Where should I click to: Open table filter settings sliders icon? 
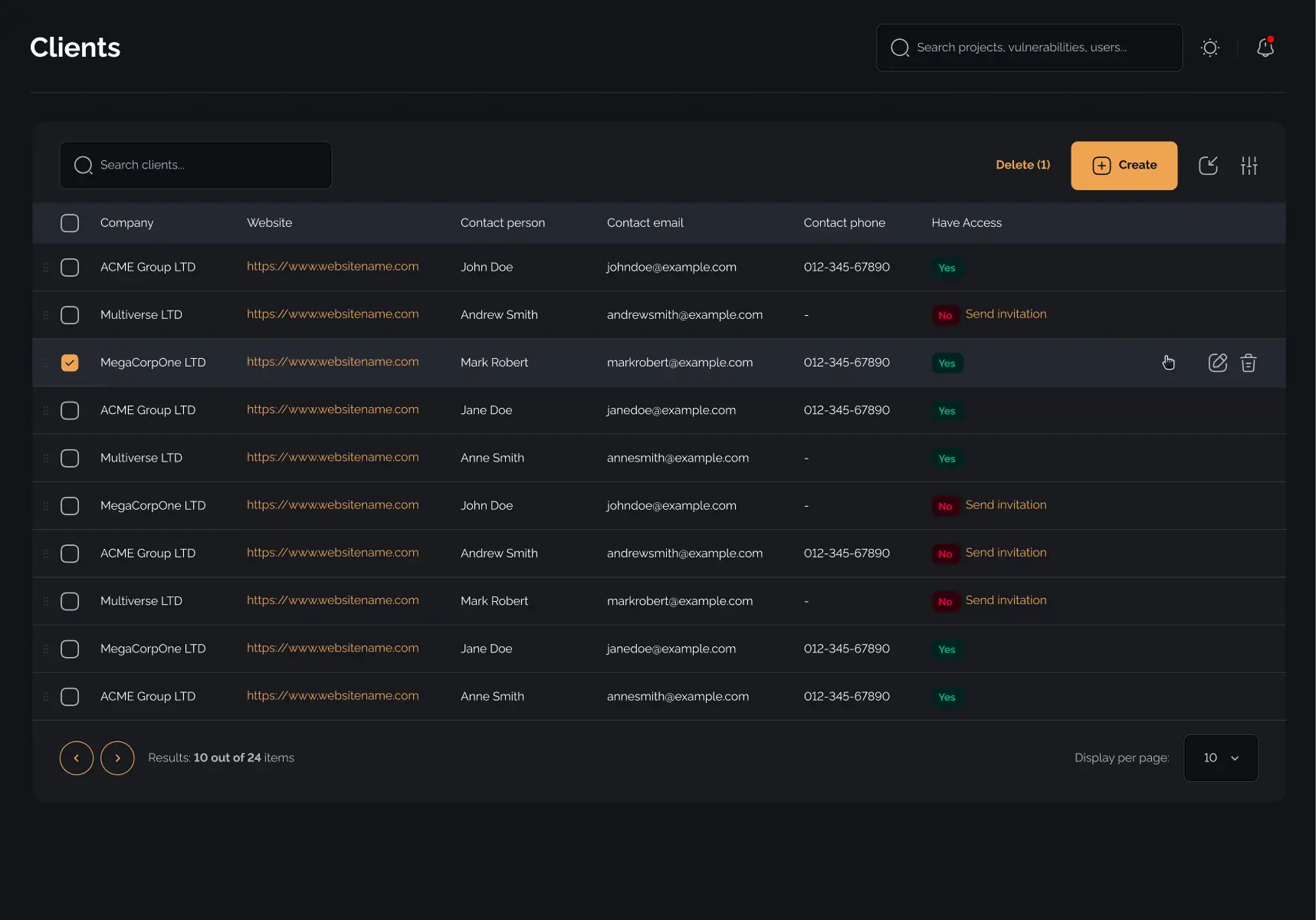point(1249,166)
